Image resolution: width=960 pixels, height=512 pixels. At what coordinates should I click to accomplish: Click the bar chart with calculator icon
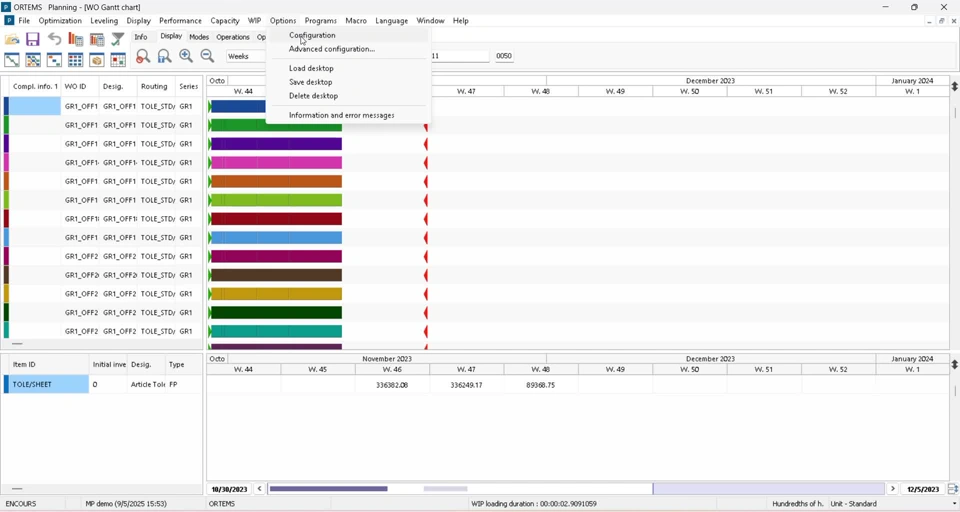(x=75, y=39)
